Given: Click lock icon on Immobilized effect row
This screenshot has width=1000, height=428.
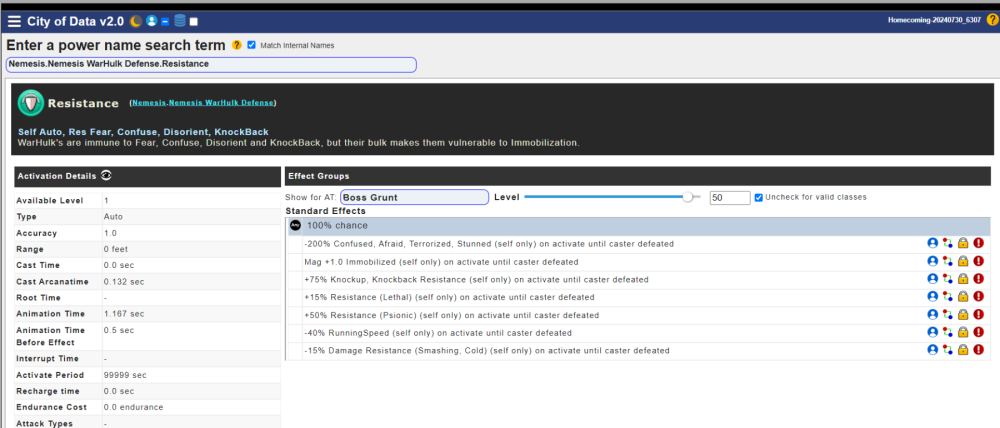Looking at the screenshot, I should coord(963,261).
